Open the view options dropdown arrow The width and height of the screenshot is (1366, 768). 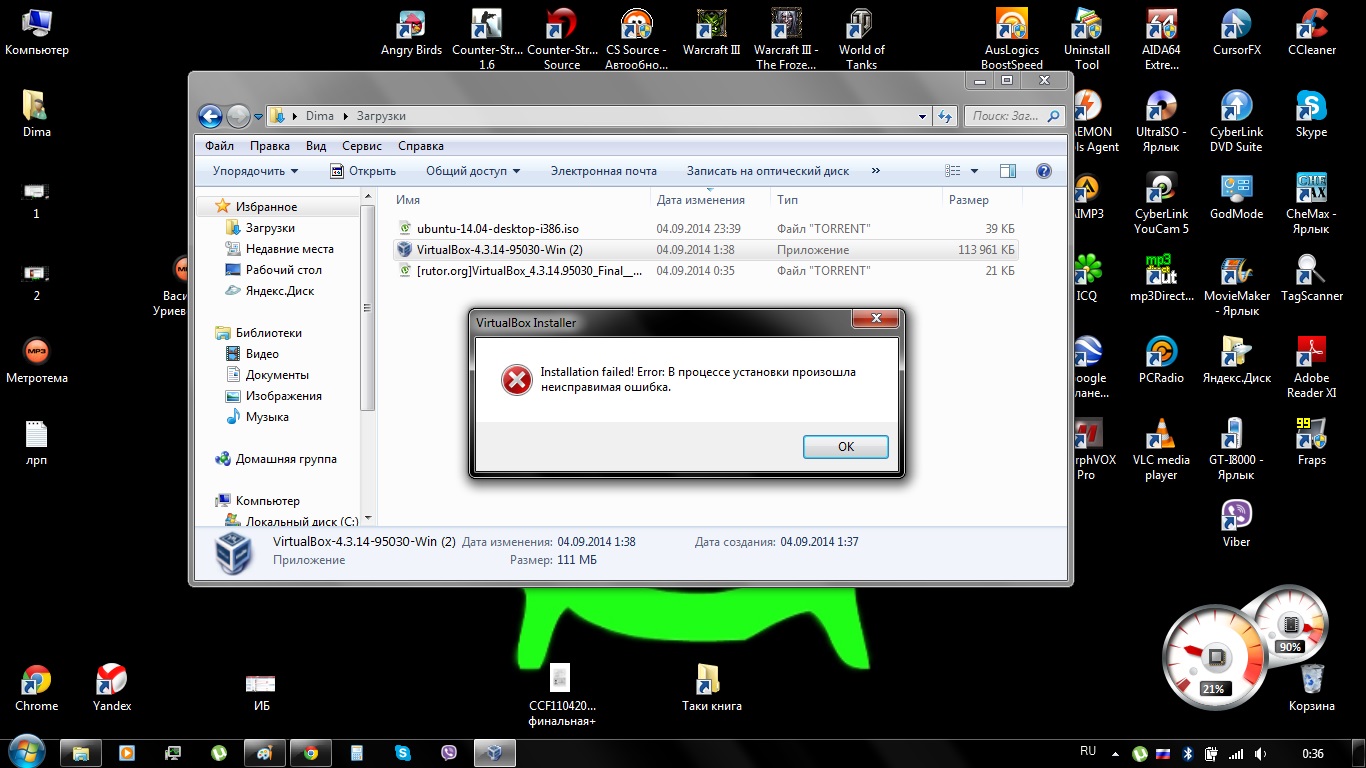pos(975,171)
